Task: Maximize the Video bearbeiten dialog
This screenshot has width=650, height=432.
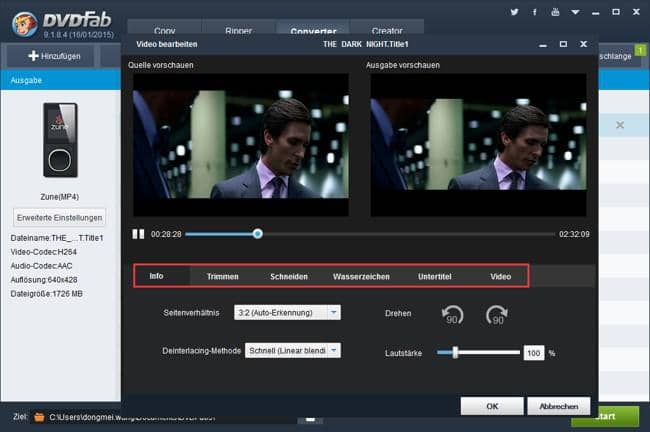Action: click(563, 44)
